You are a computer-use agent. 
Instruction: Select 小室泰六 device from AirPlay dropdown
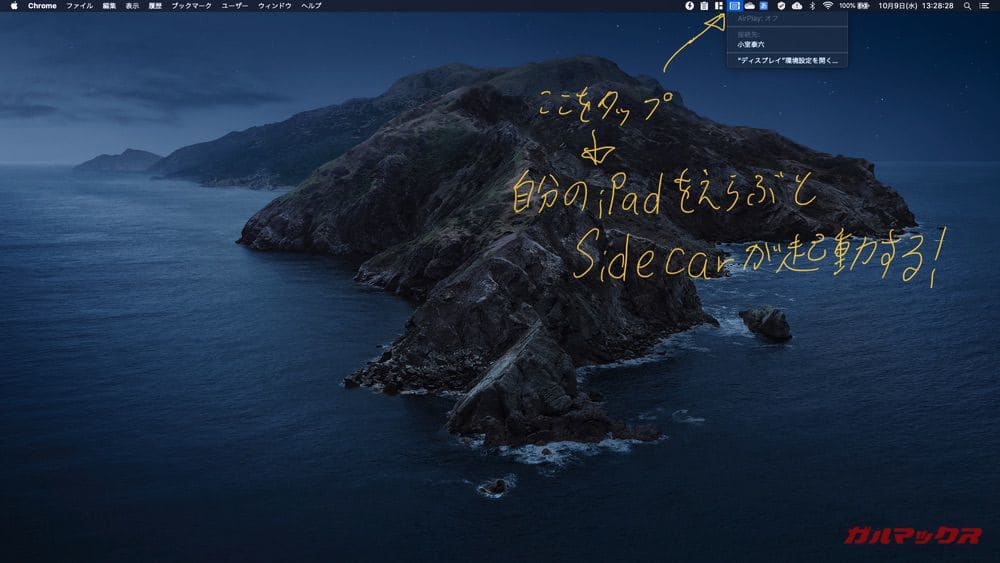pyautogui.click(x=751, y=45)
